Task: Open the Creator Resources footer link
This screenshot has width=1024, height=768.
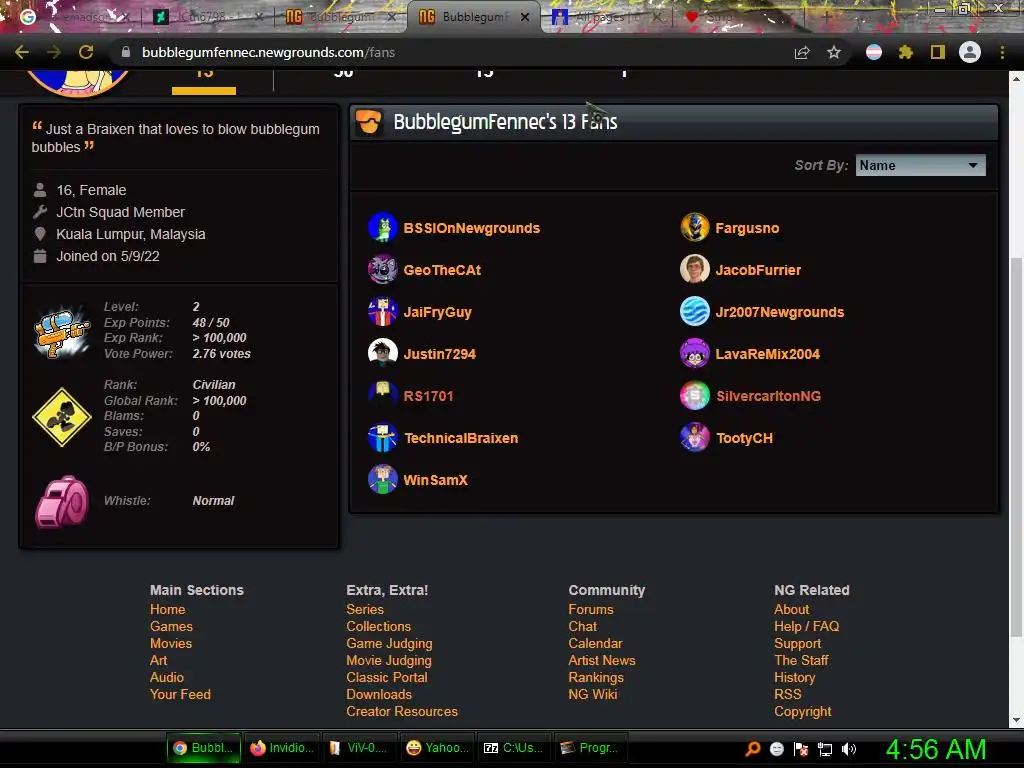Action: [x=402, y=711]
